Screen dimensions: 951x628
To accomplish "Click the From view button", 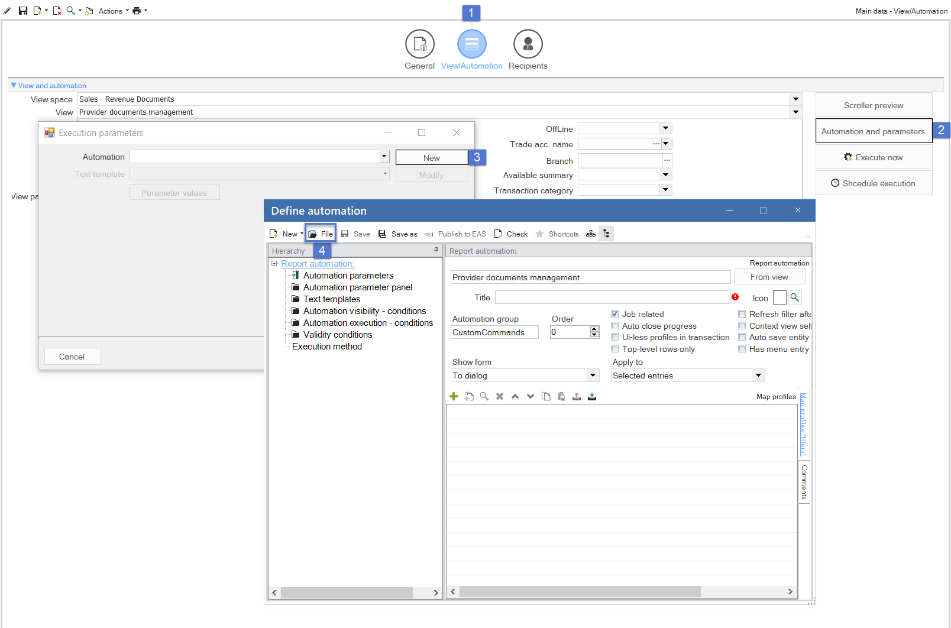I will 769,277.
